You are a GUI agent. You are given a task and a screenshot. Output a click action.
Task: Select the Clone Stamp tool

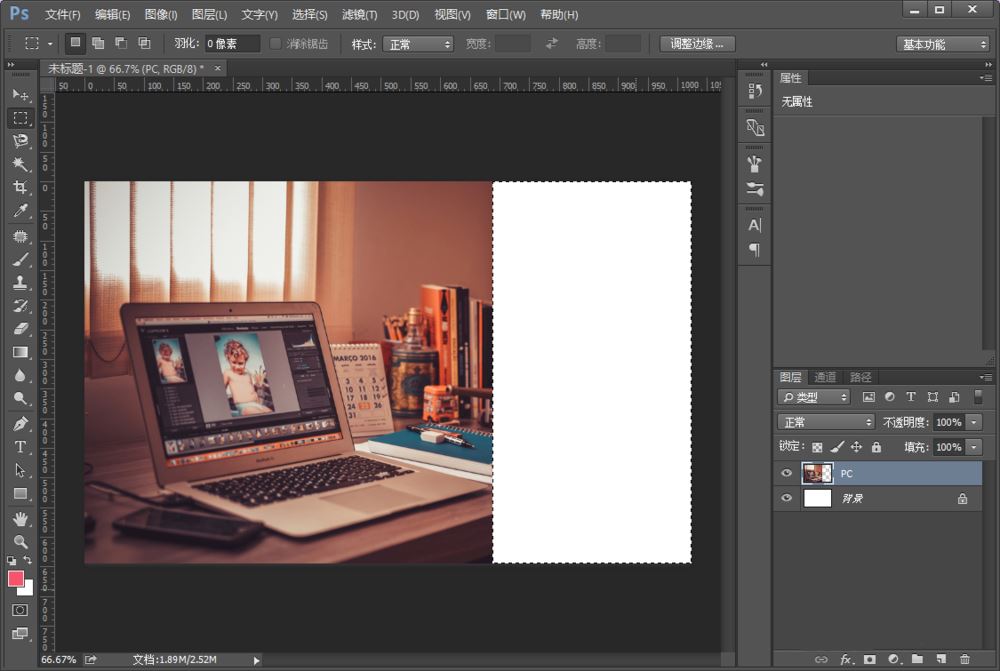pos(20,282)
